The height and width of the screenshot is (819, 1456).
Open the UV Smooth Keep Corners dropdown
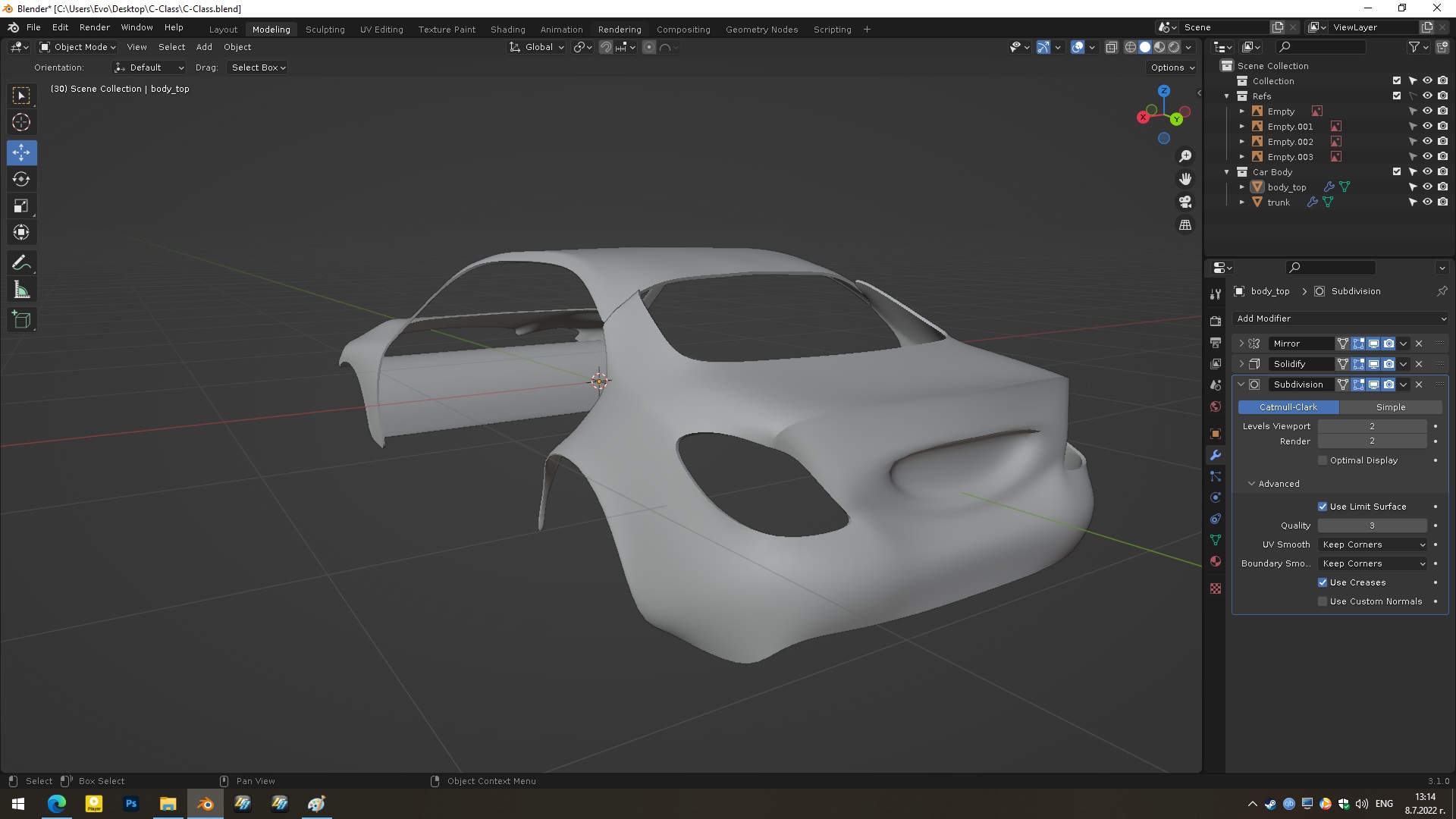coord(1373,544)
